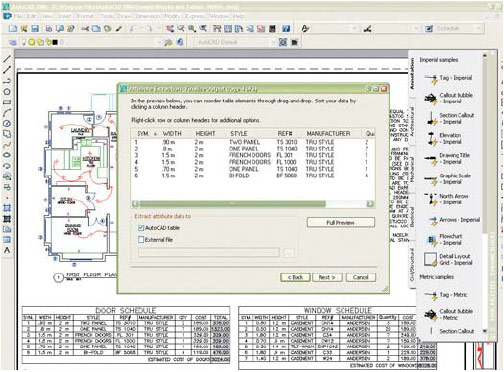Open the Help question mark icon
This screenshot has height=372, width=504.
(x=286, y=29)
